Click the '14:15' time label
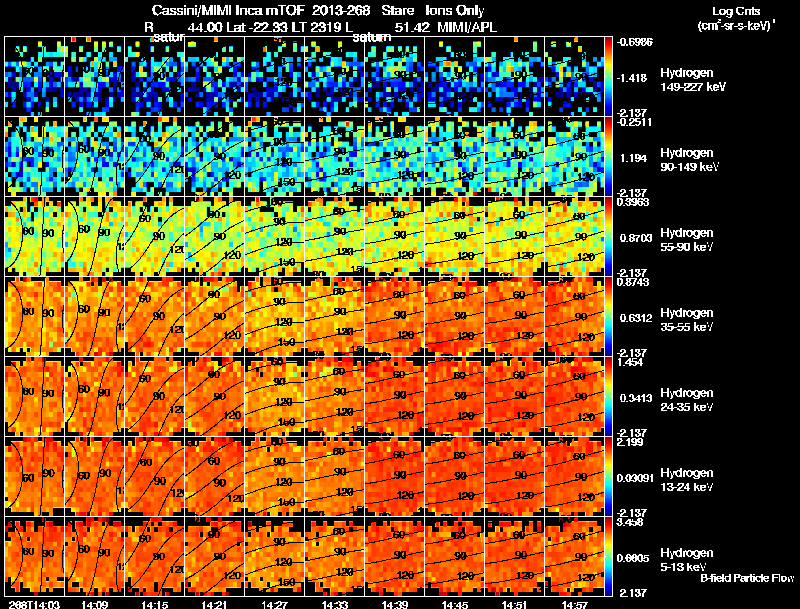Image resolution: width=800 pixels, height=609 pixels. [x=155, y=605]
